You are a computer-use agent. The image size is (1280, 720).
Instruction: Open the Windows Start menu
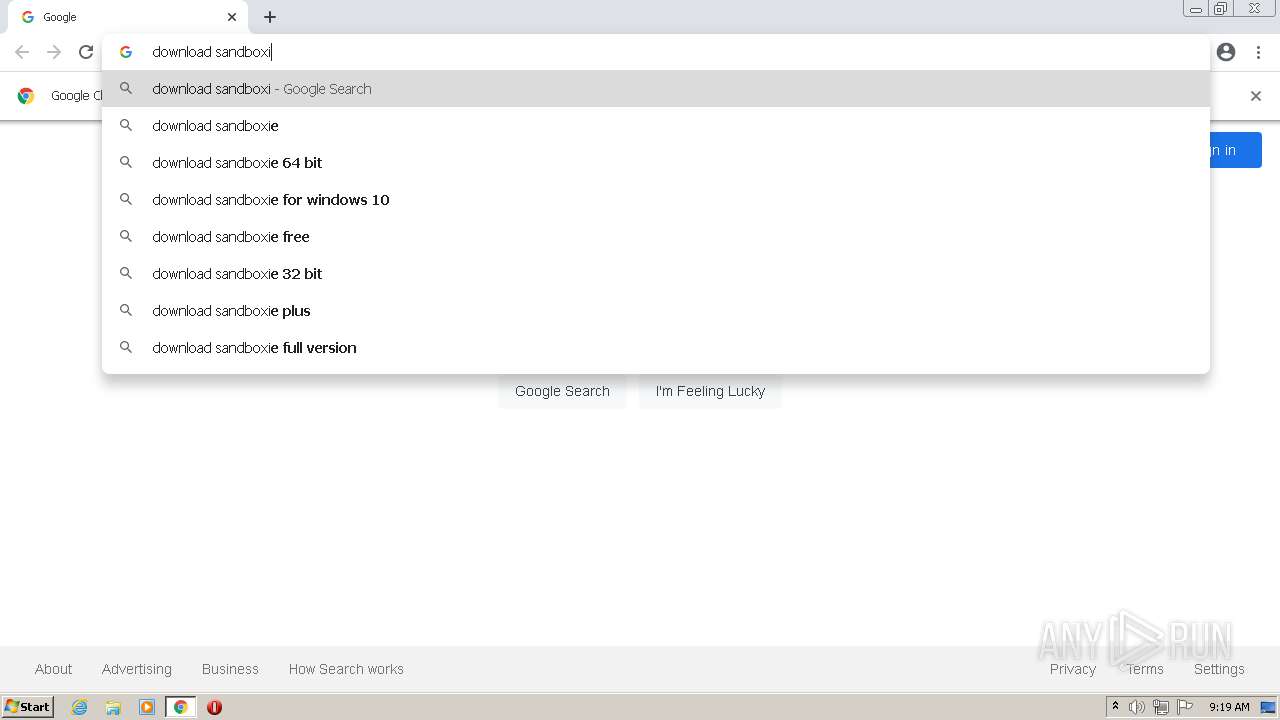(x=27, y=706)
